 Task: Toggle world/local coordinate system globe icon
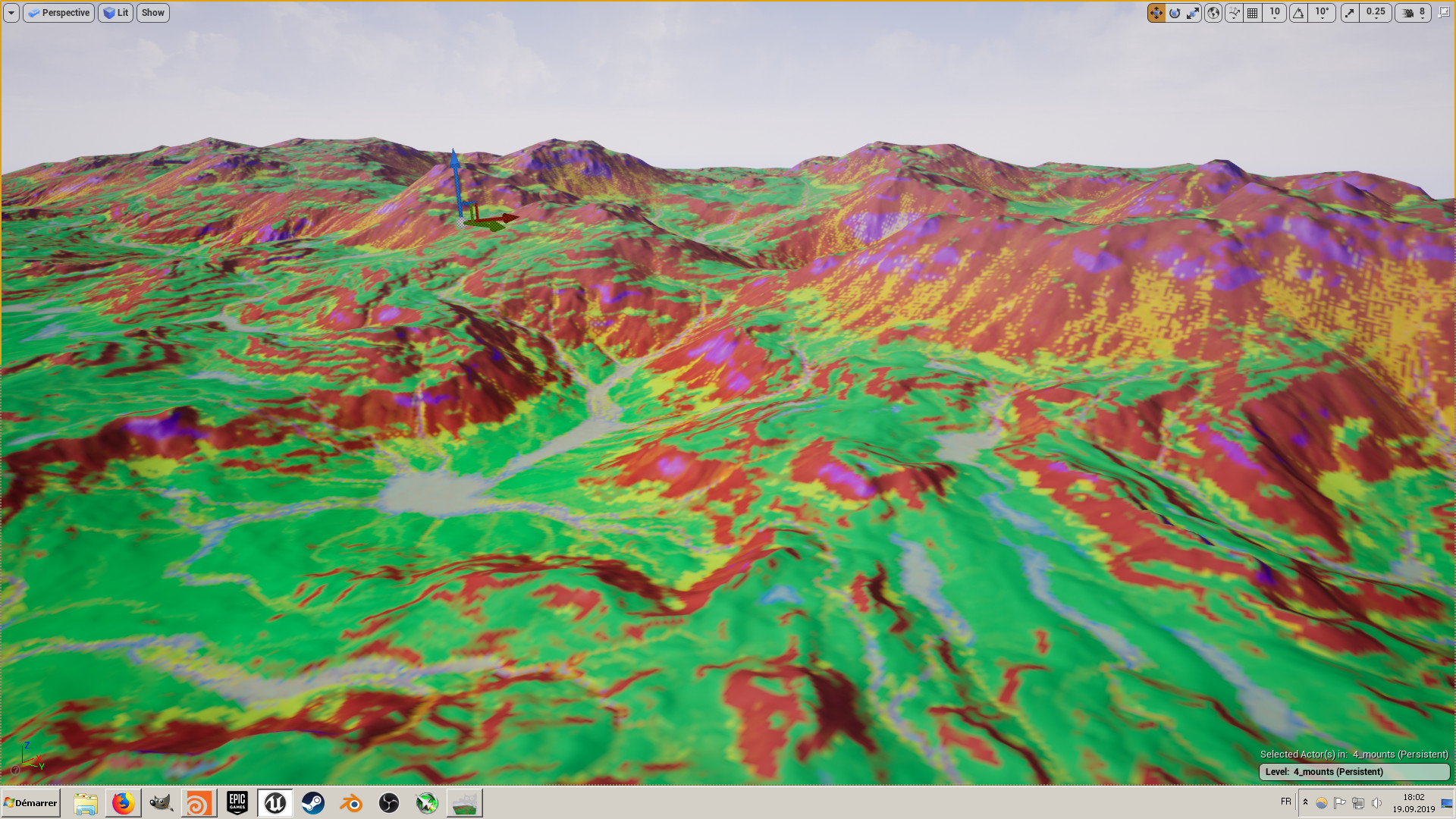(1213, 13)
